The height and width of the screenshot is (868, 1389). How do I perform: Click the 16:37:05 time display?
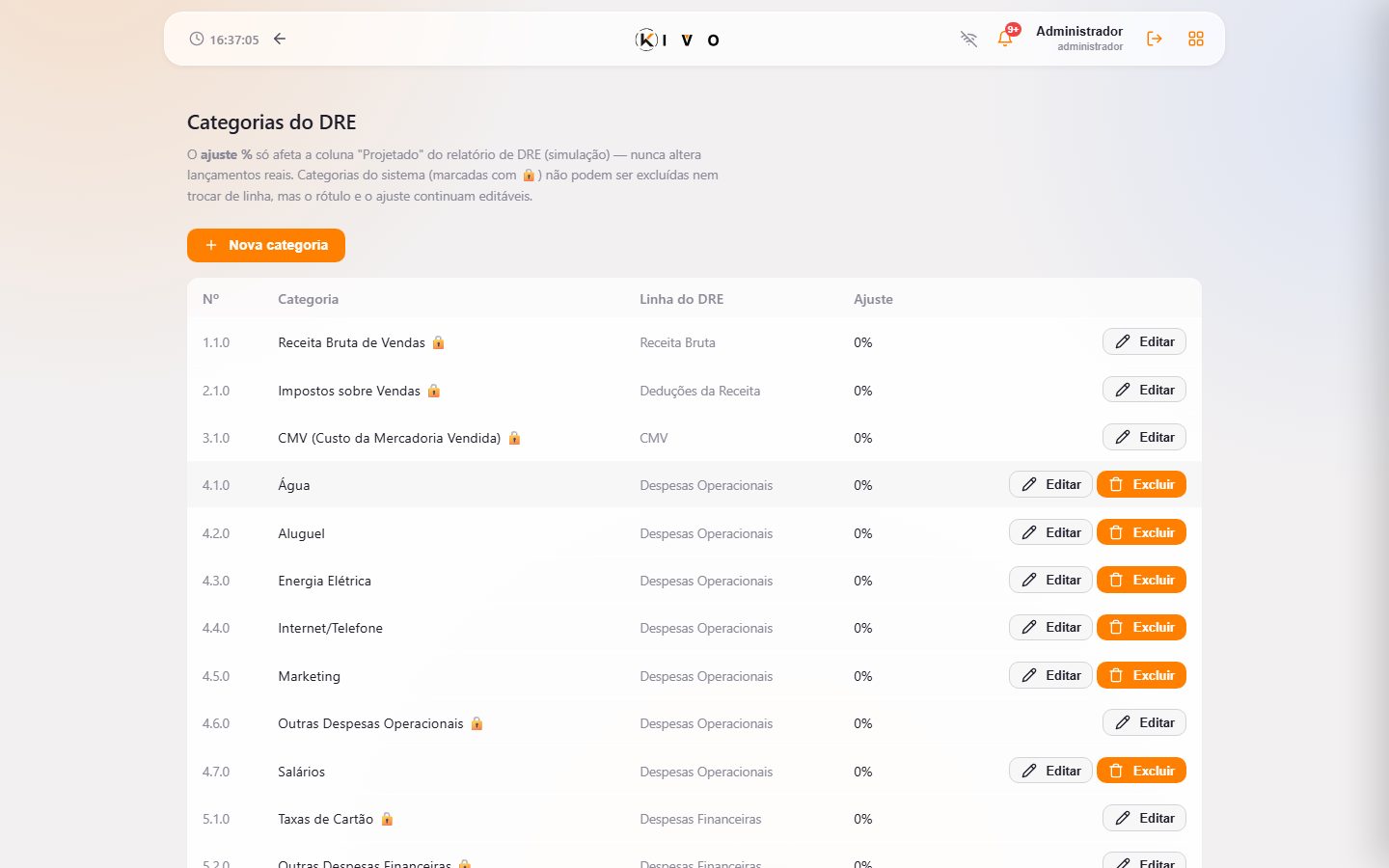[x=234, y=40]
